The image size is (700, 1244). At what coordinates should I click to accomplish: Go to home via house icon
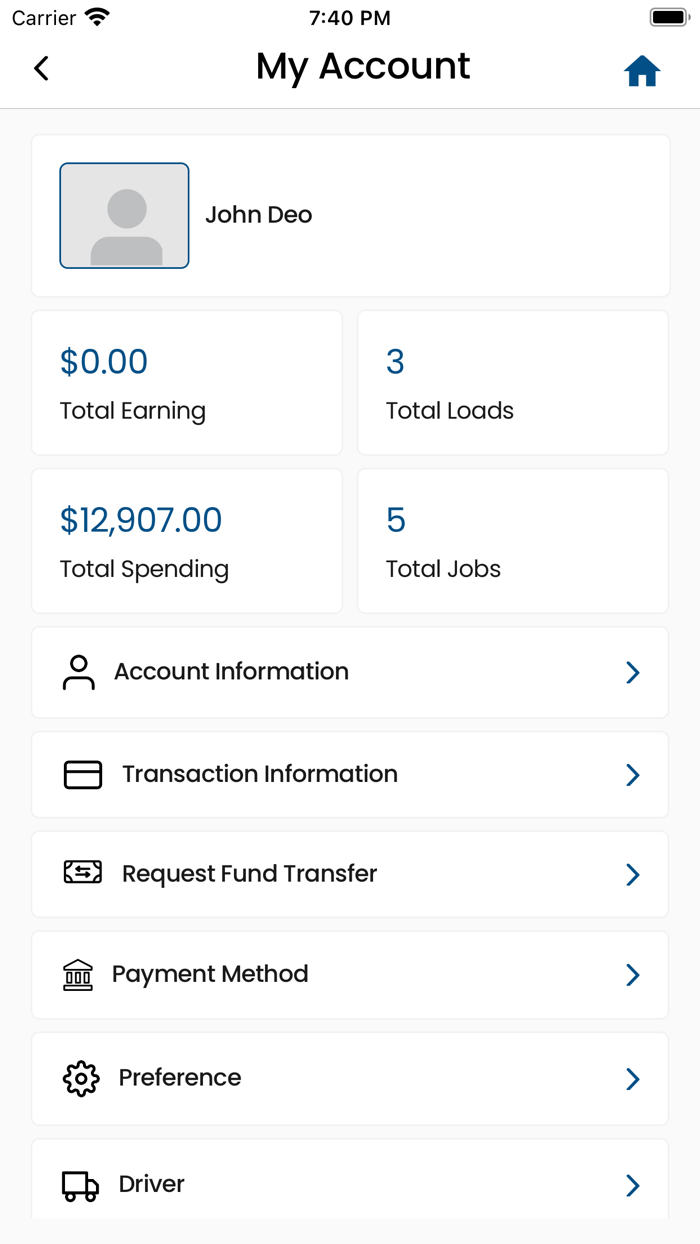click(642, 71)
